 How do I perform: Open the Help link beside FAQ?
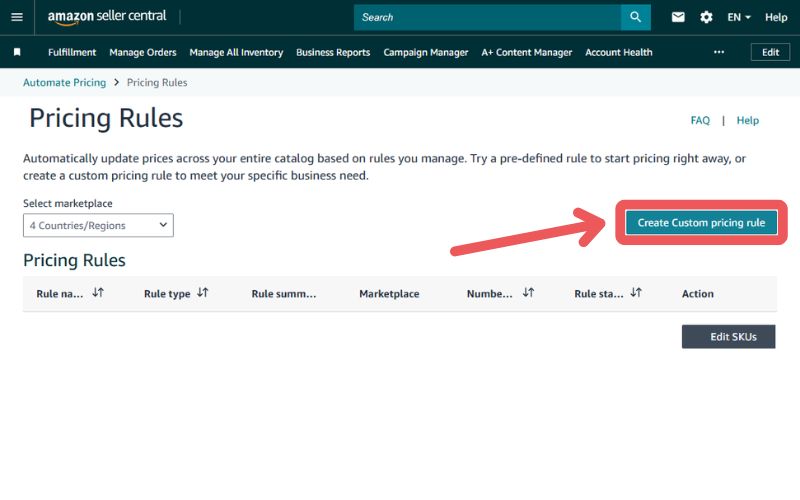pos(747,120)
